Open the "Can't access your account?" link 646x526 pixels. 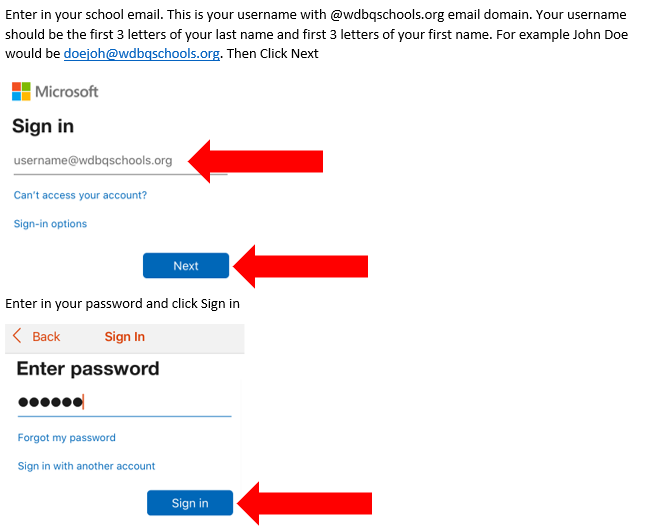(80, 195)
